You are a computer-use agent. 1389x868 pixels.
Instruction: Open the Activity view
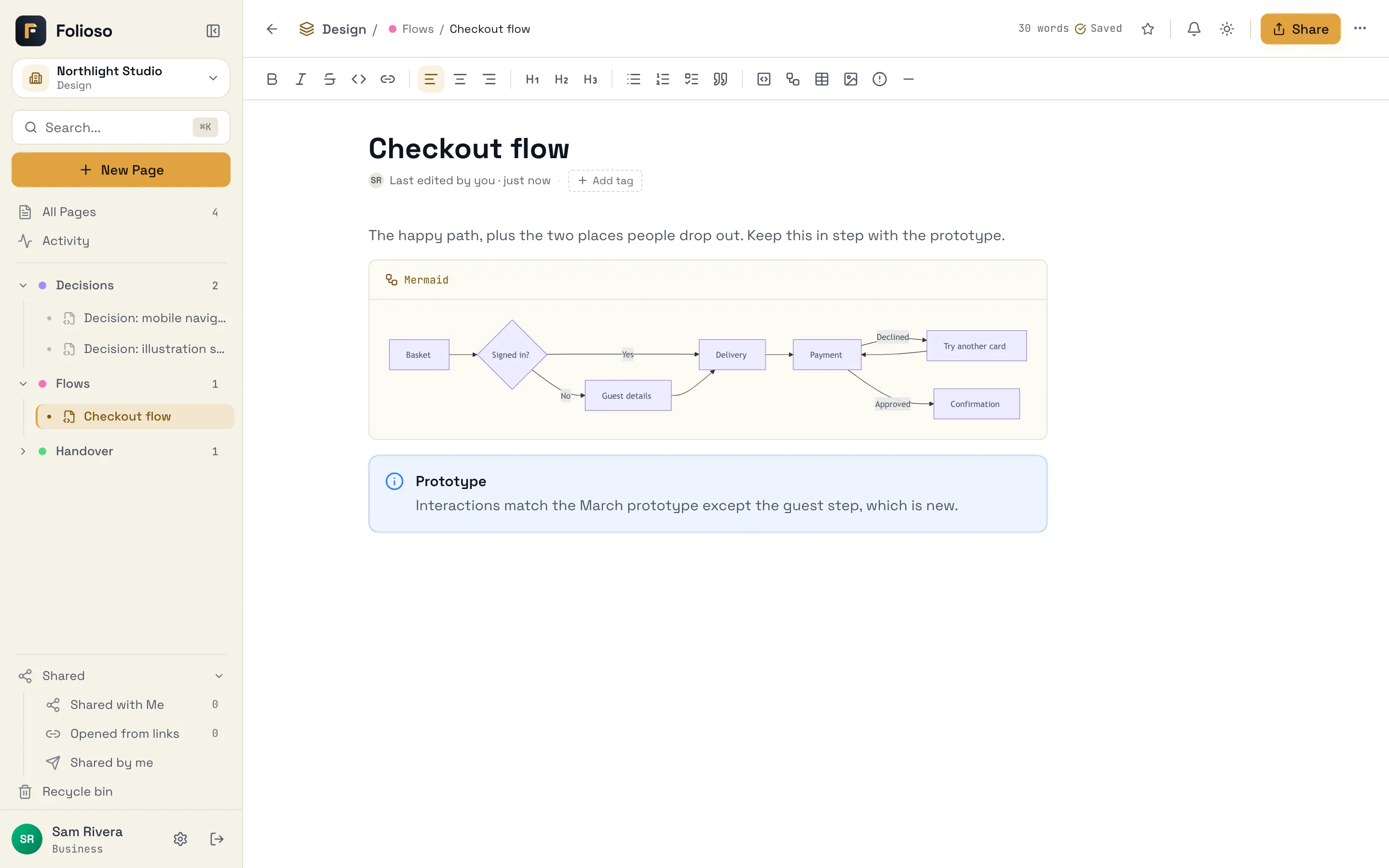(x=121, y=241)
